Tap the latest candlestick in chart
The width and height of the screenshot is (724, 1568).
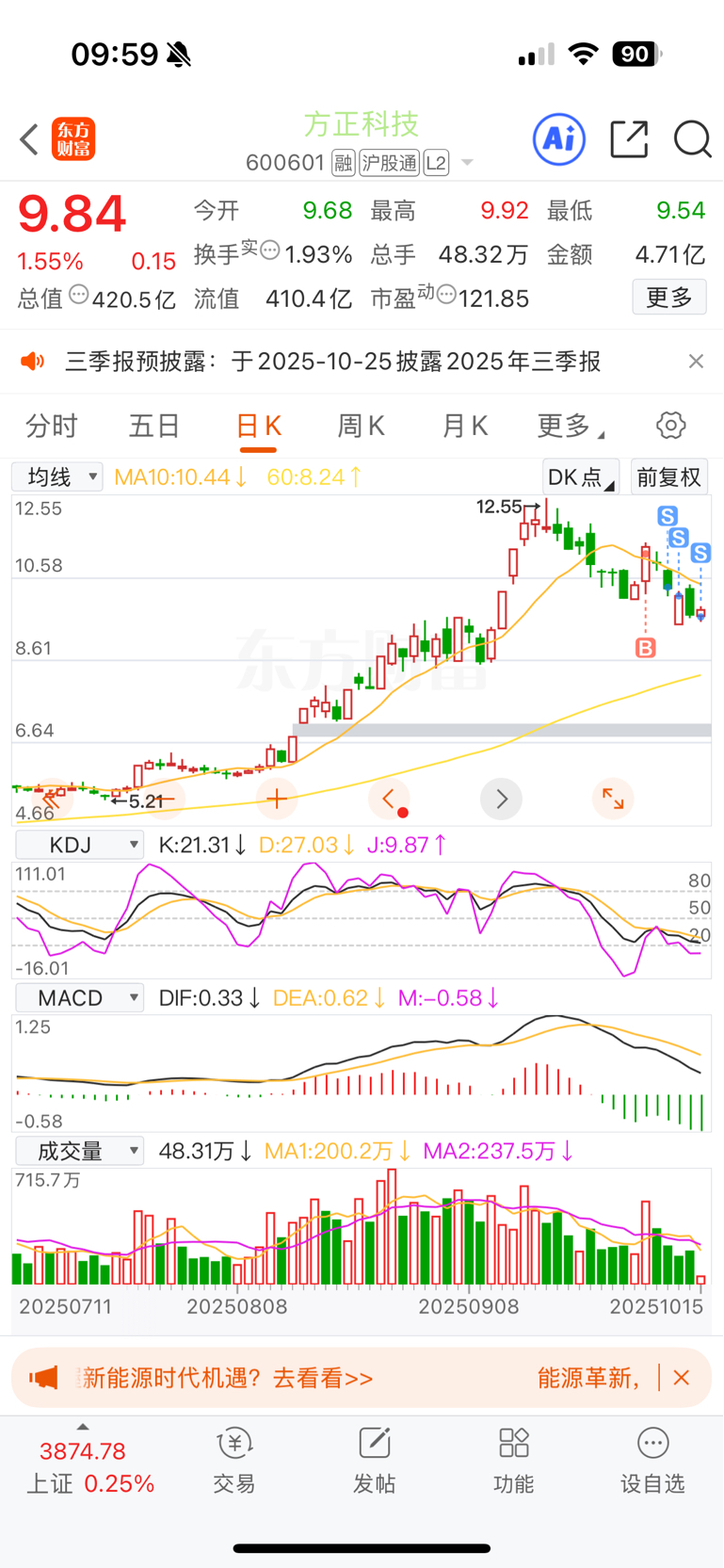700,614
